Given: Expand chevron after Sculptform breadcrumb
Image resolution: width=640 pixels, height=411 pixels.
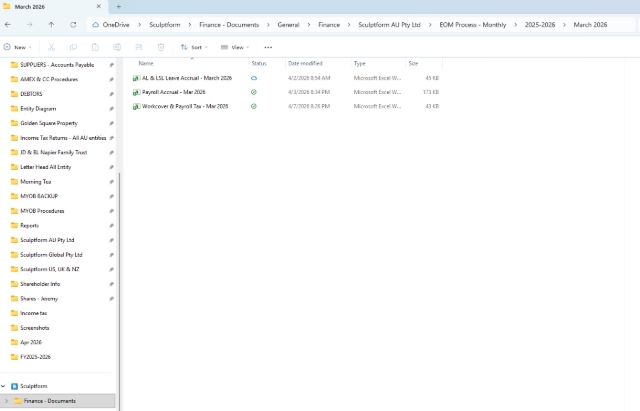Looking at the screenshot, I should tap(190, 25).
